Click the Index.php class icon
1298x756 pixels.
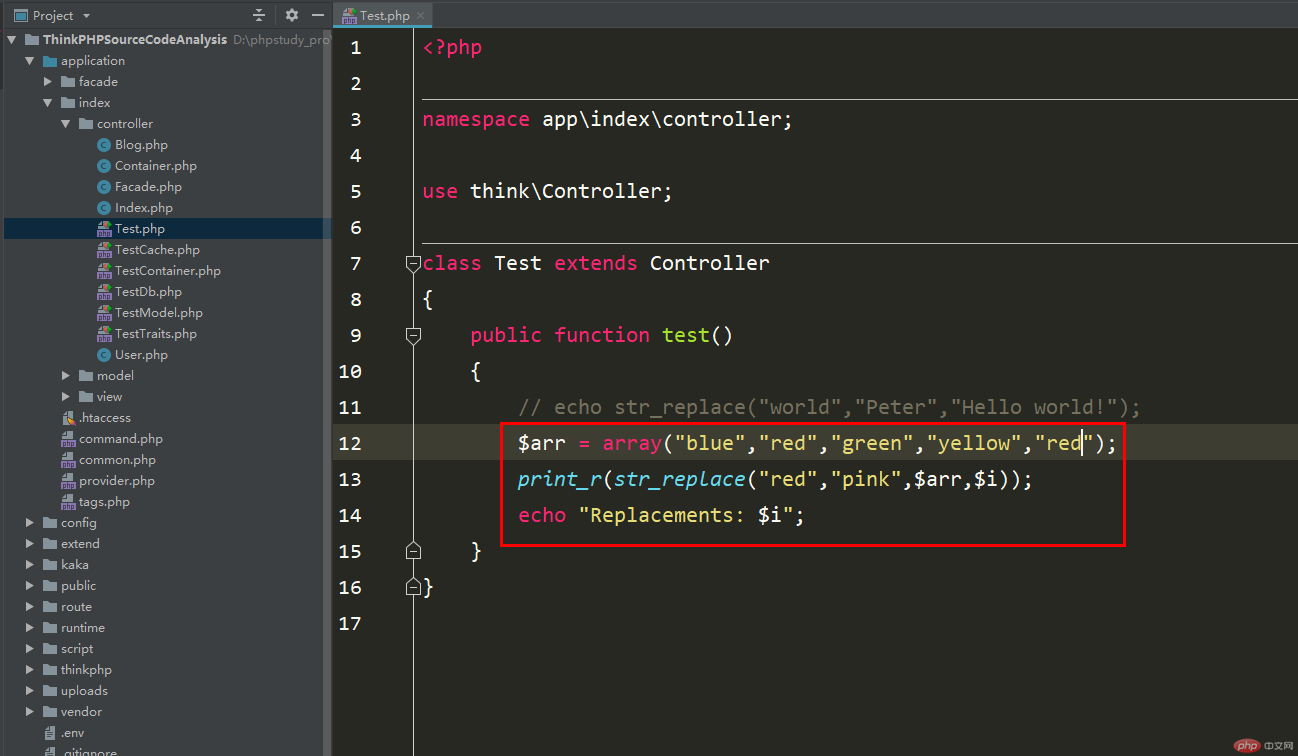(x=104, y=208)
